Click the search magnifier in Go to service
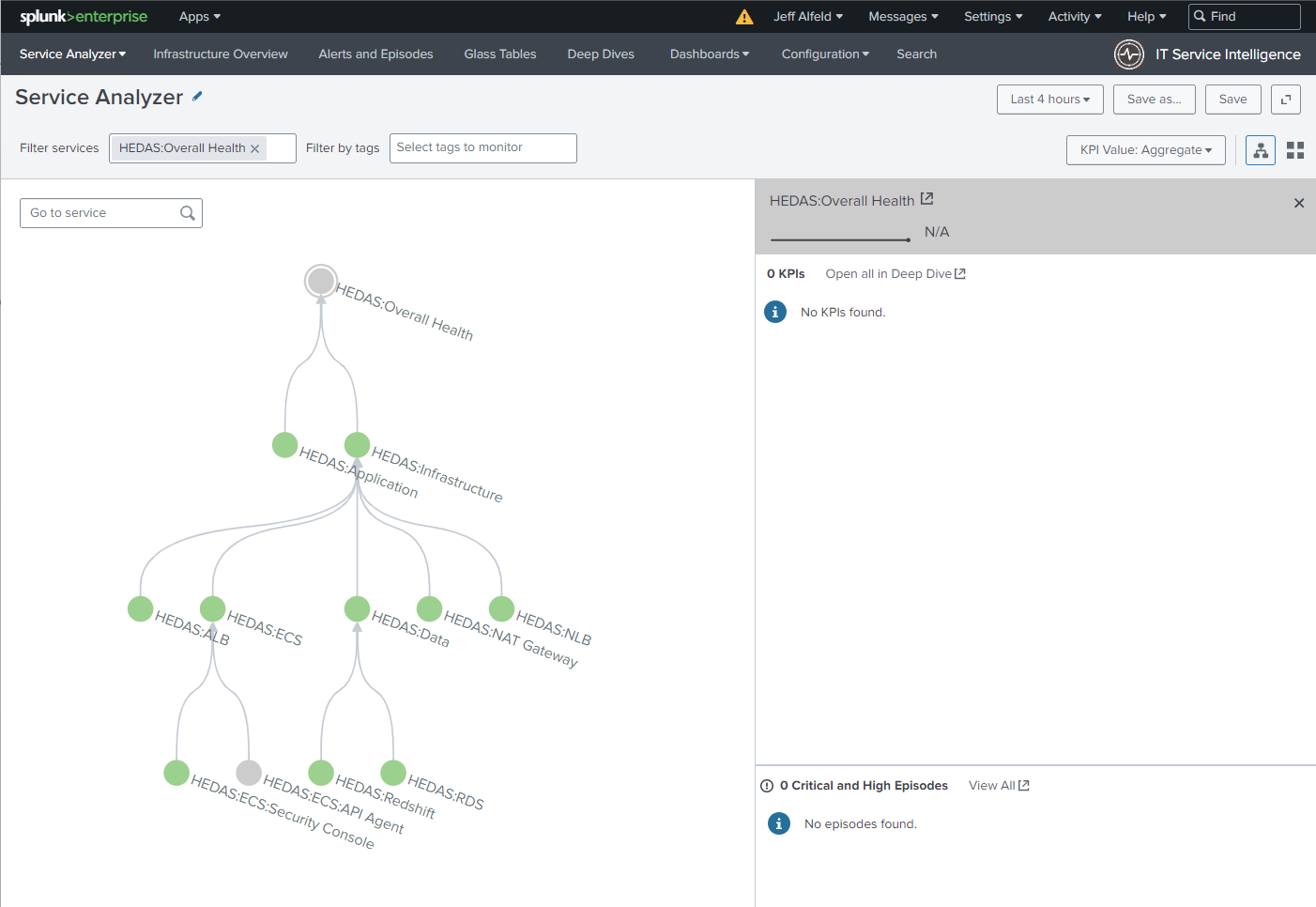Image resolution: width=1316 pixels, height=907 pixels. [x=188, y=213]
